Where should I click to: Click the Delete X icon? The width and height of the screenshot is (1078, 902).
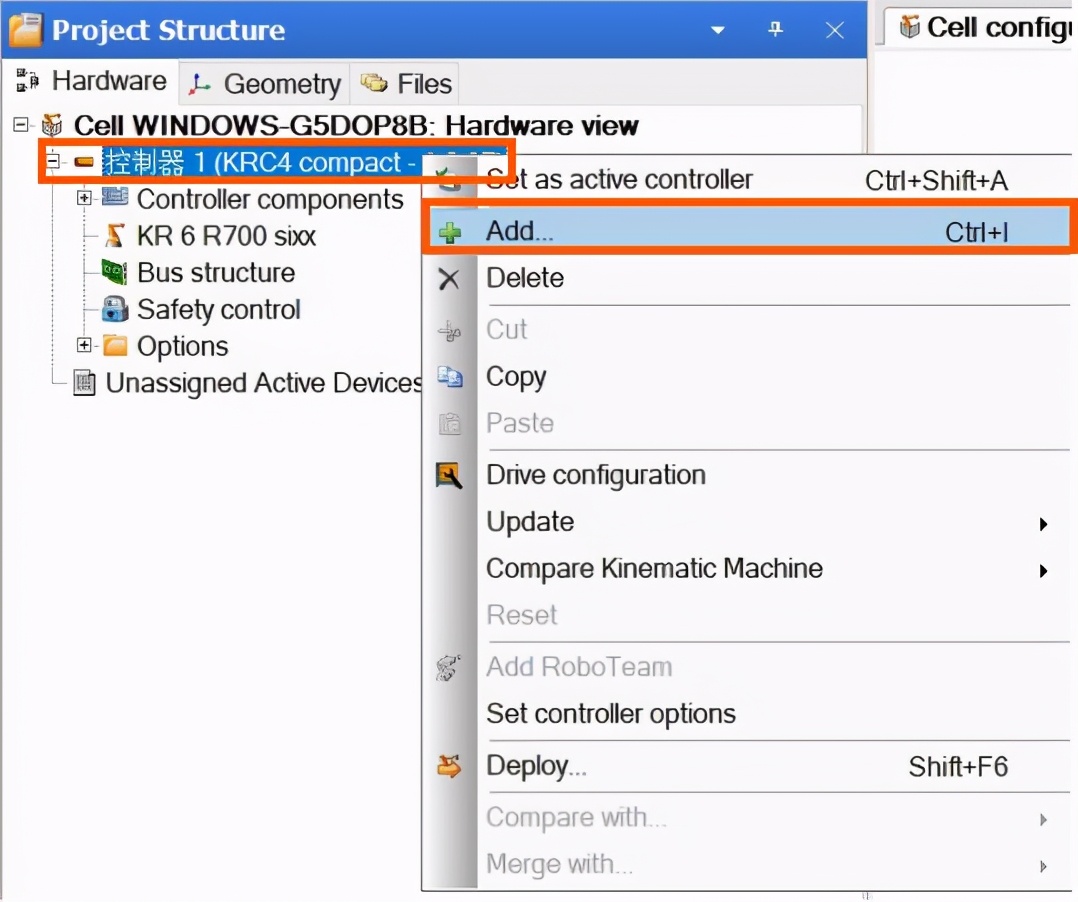(450, 279)
